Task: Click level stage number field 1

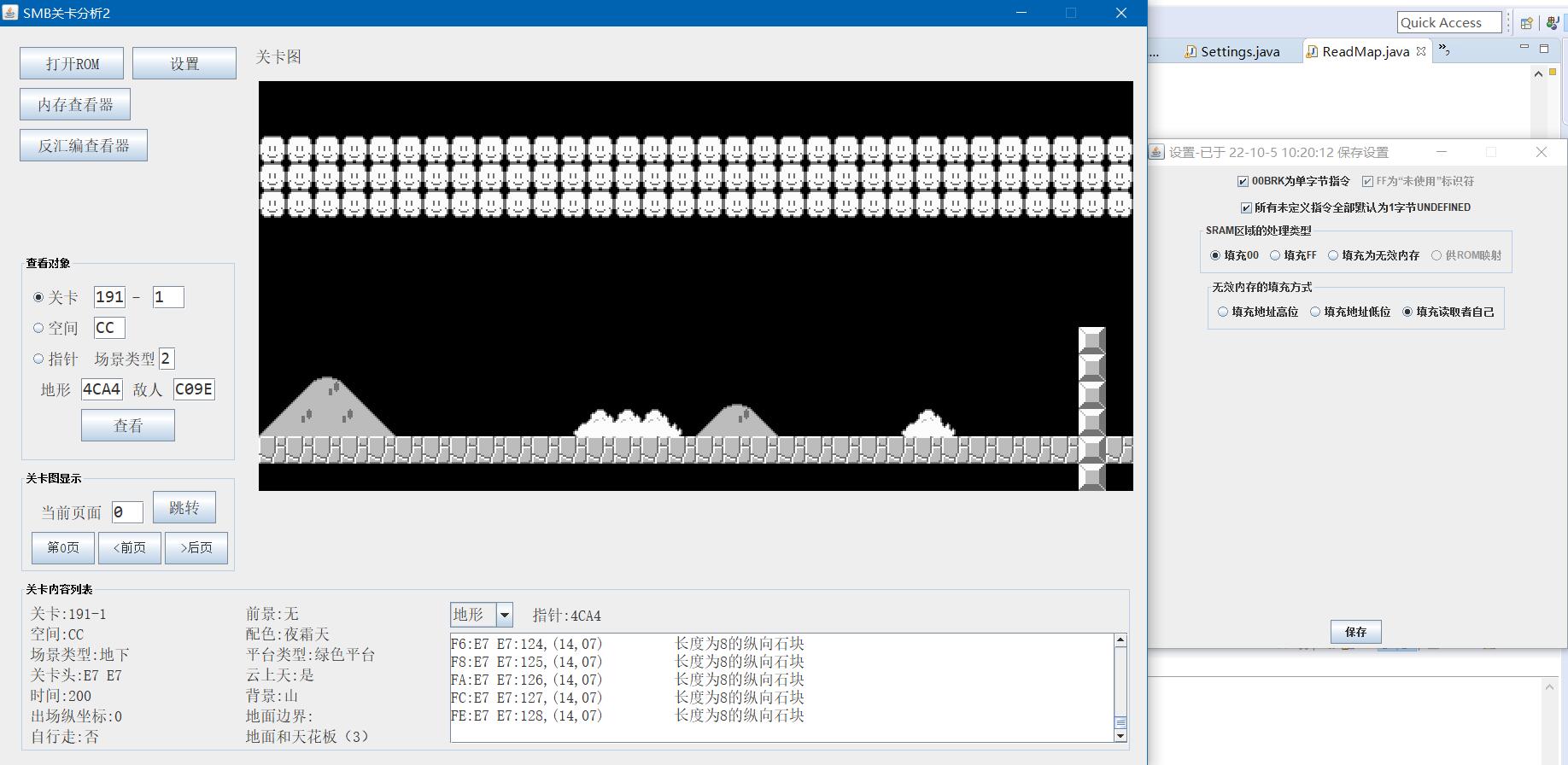Action: 168,297
